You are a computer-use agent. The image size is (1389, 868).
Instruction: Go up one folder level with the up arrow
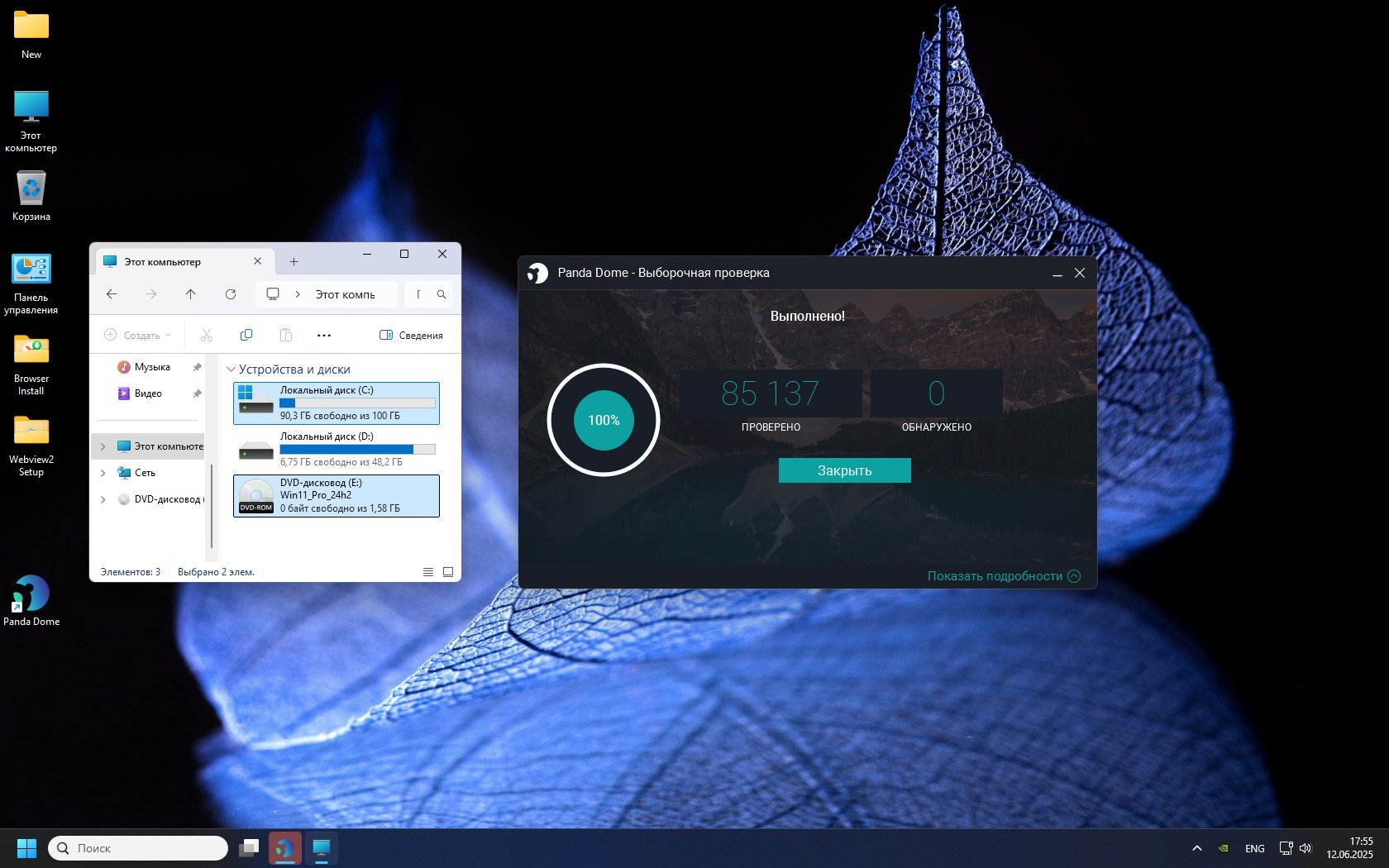[x=191, y=294]
